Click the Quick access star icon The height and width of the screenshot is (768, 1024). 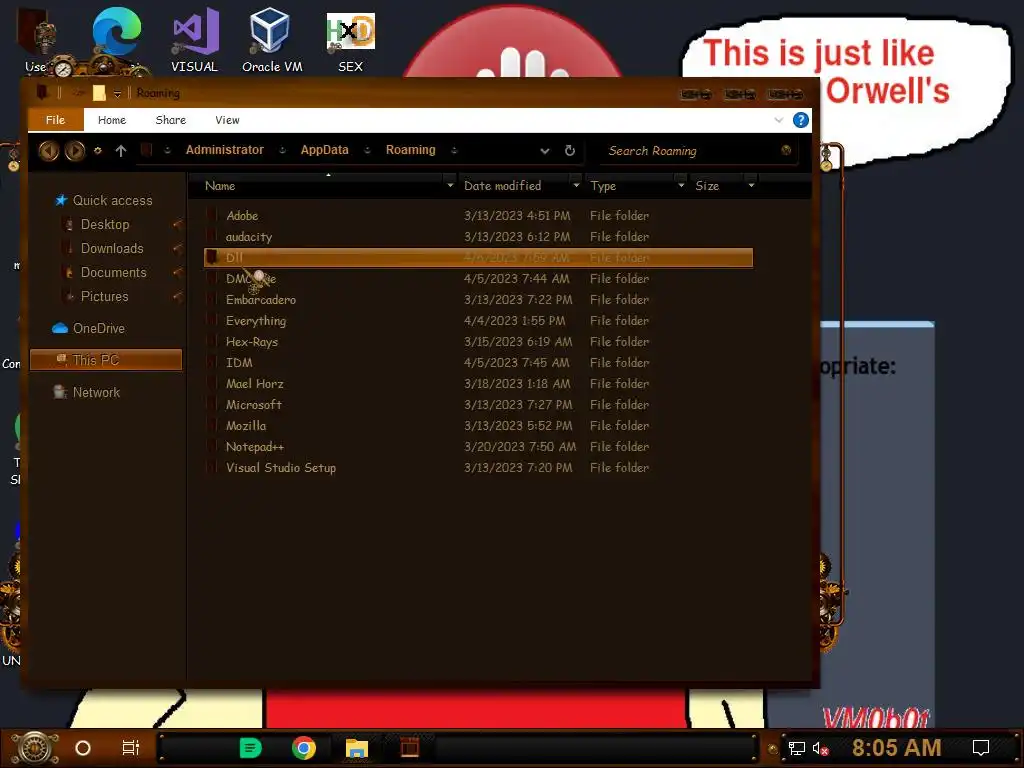(61, 200)
